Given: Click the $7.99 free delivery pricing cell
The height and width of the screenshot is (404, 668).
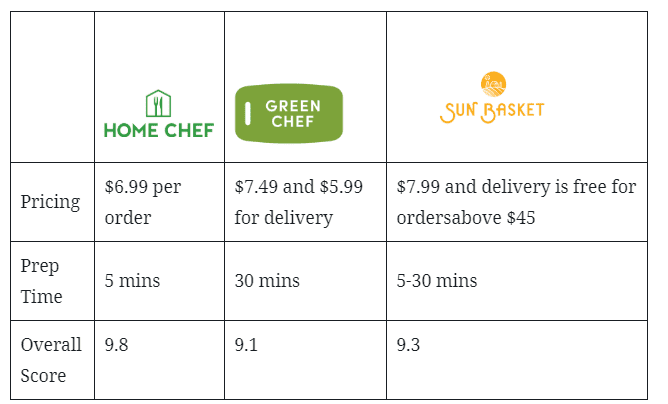Looking at the screenshot, I should tap(517, 202).
